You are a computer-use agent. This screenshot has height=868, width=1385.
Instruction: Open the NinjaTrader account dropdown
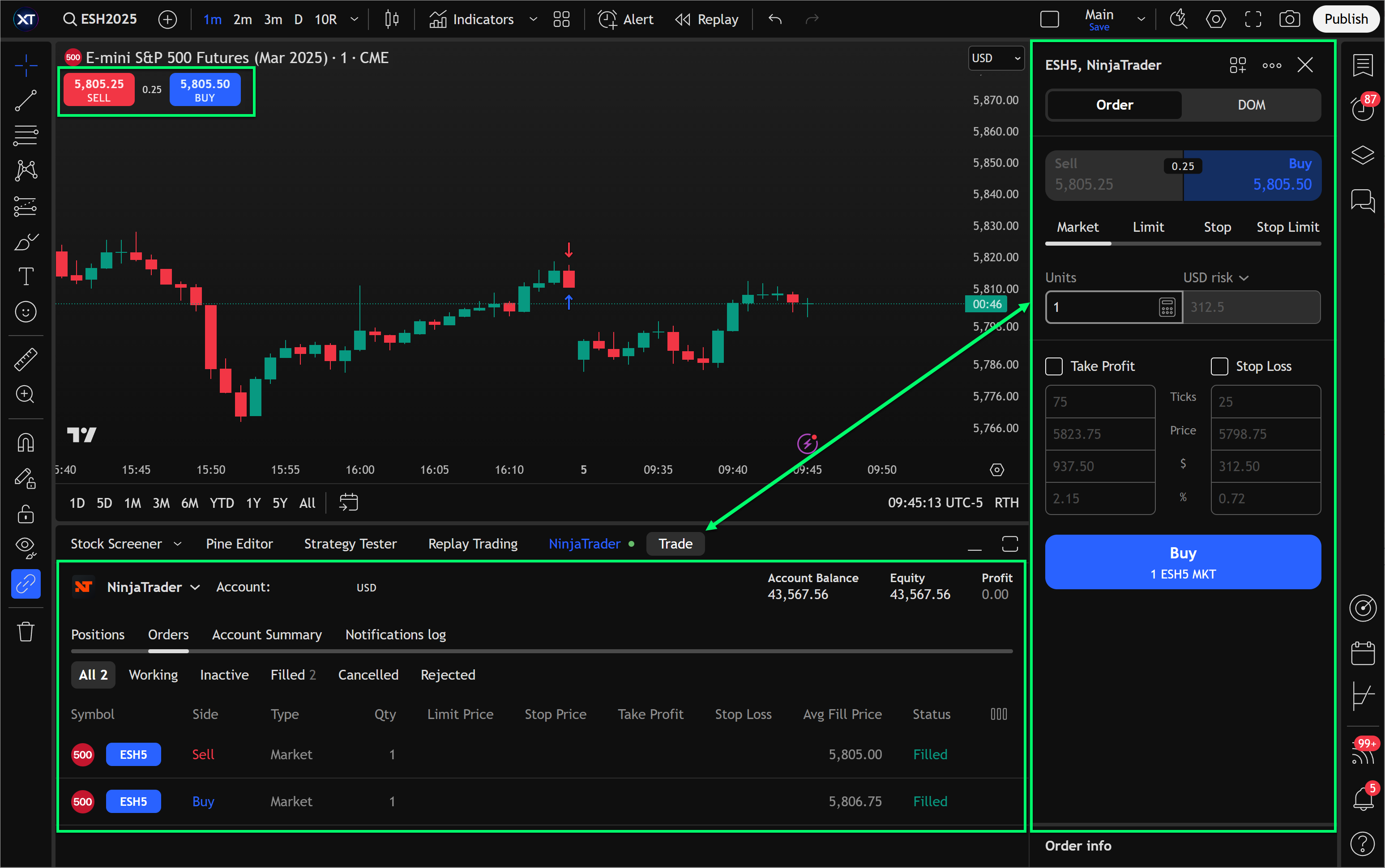(196, 587)
